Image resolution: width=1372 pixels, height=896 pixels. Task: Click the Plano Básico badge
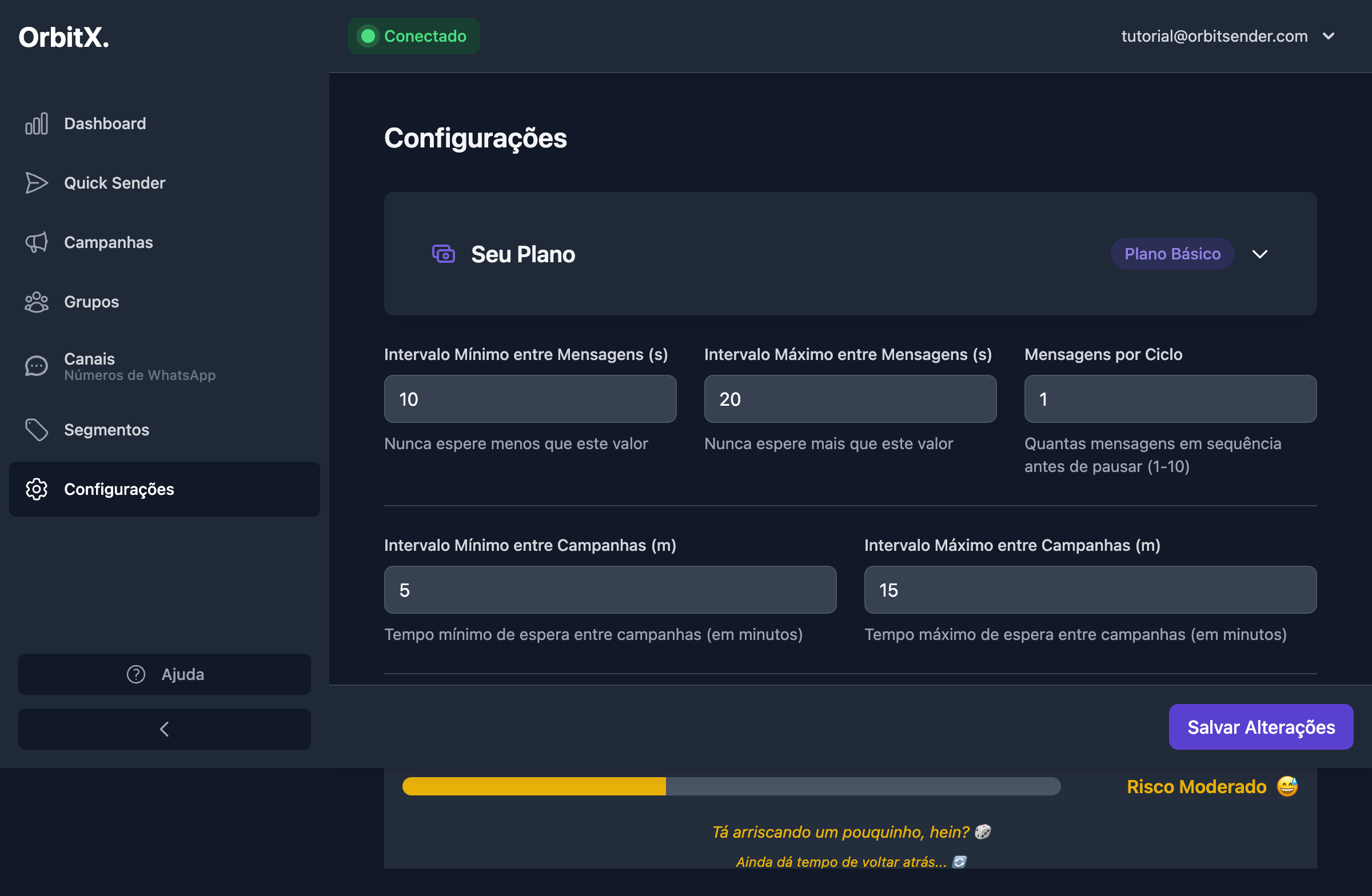pyautogui.click(x=1172, y=254)
